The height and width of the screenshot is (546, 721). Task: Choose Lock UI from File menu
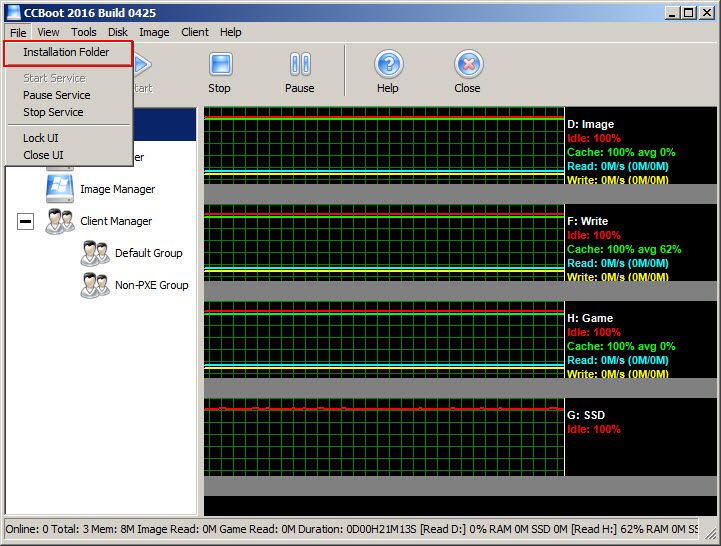click(x=69, y=138)
